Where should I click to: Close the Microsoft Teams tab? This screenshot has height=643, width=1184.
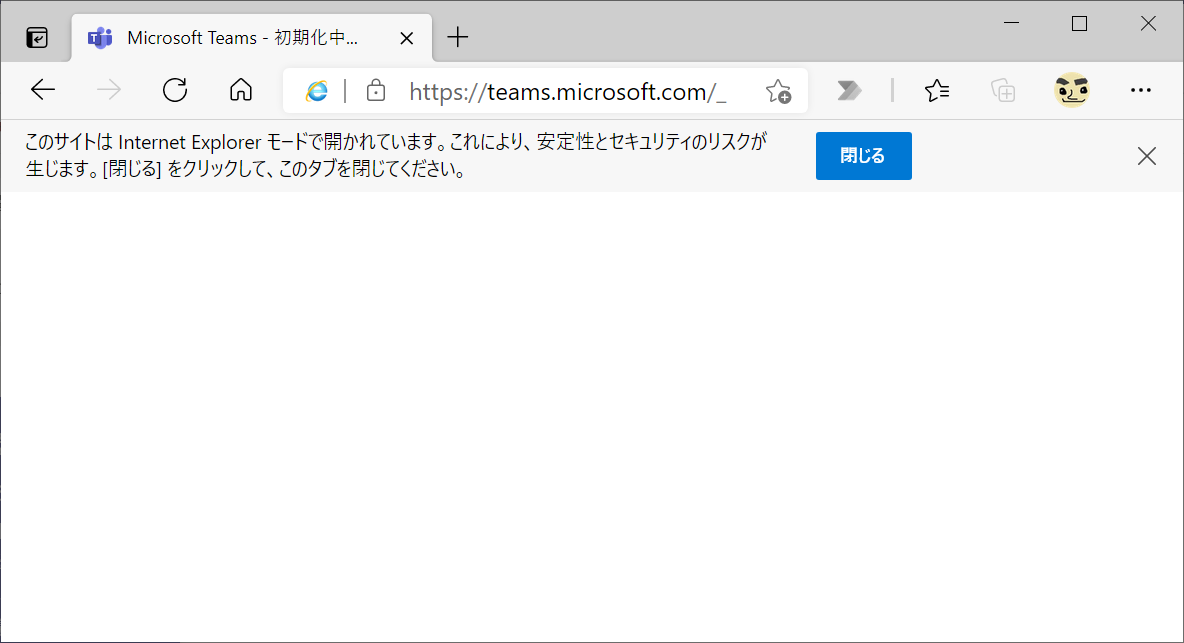click(x=406, y=38)
